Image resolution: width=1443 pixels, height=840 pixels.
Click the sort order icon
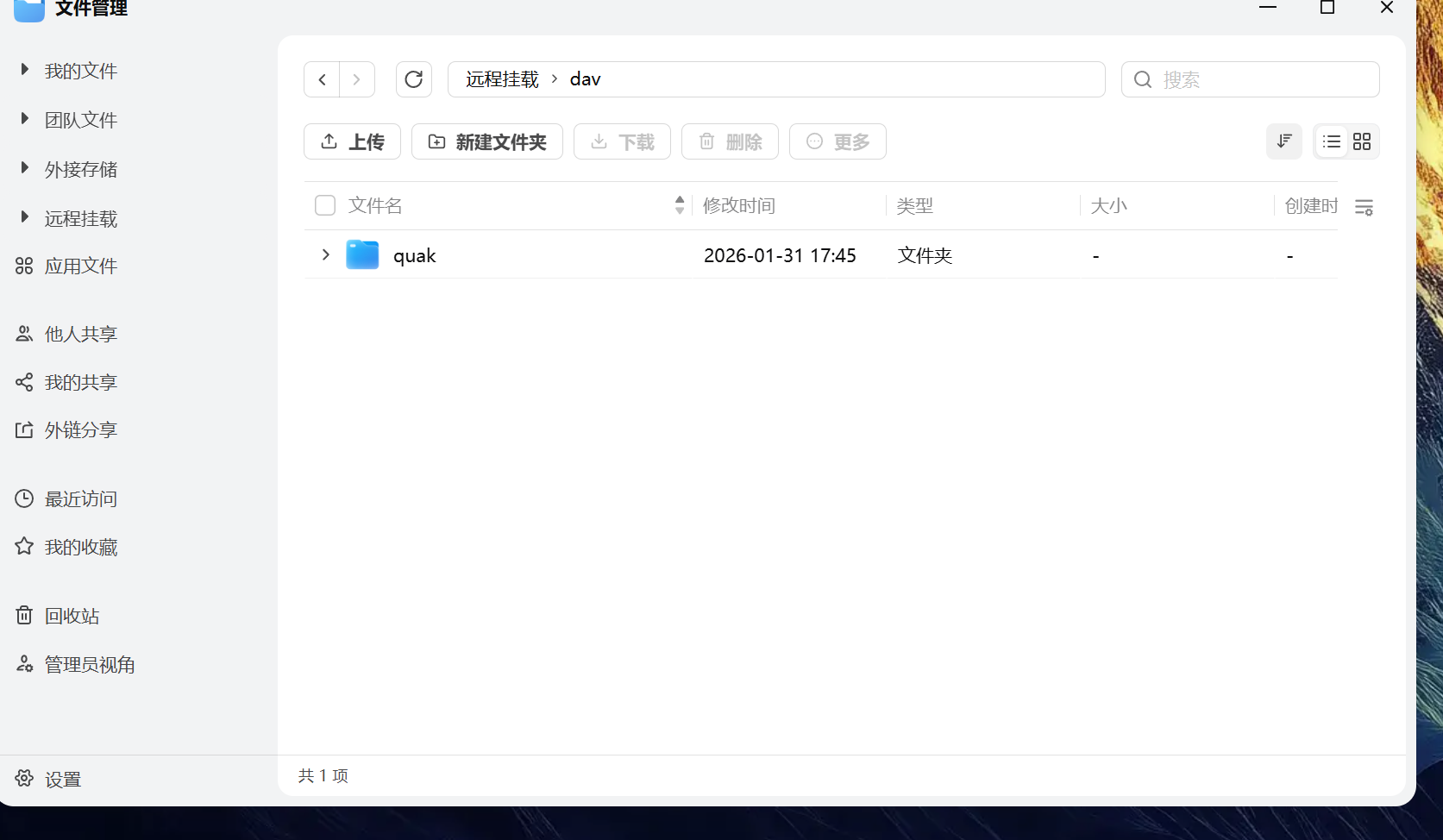[1283, 141]
